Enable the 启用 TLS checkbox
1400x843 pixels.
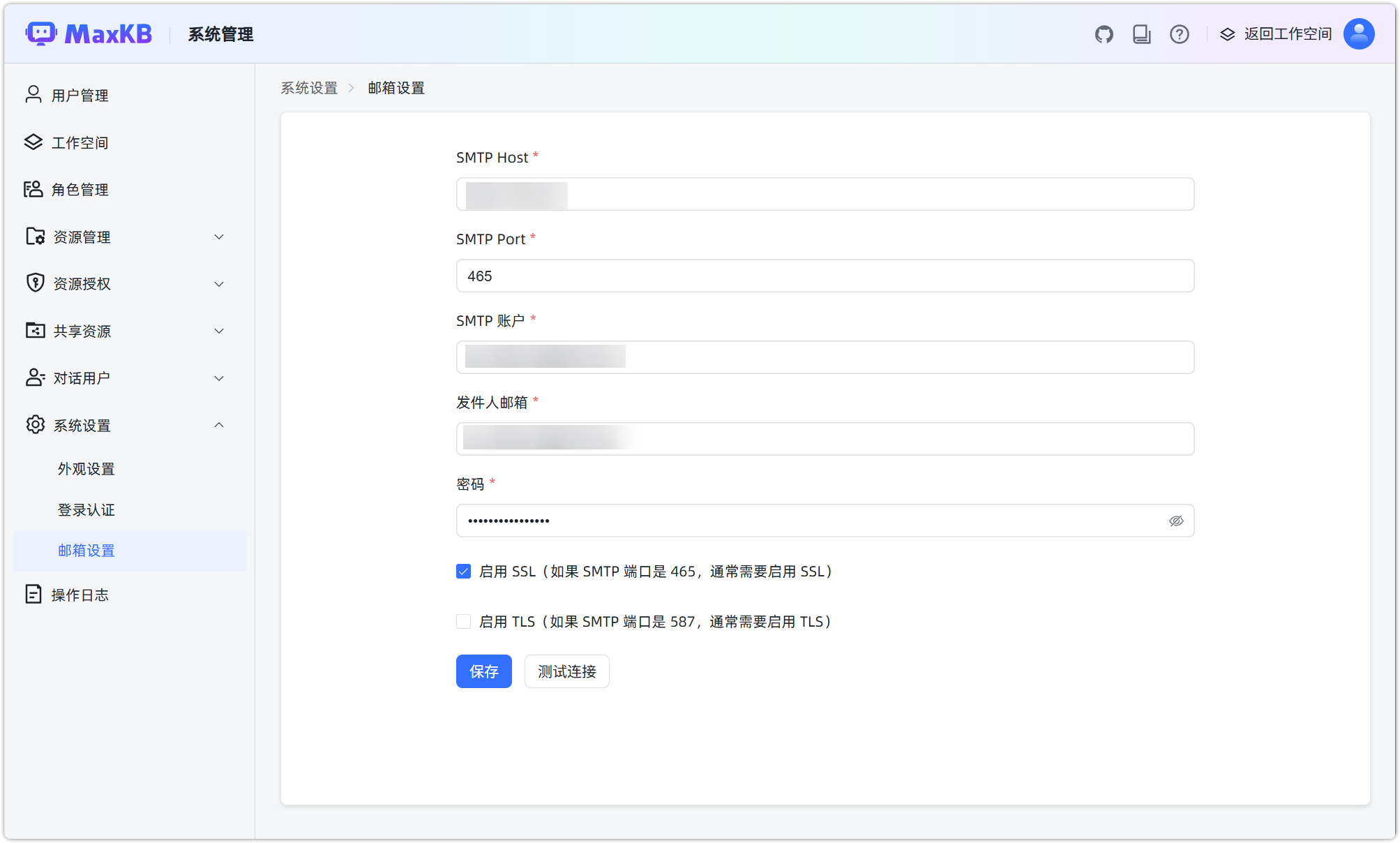tap(463, 621)
